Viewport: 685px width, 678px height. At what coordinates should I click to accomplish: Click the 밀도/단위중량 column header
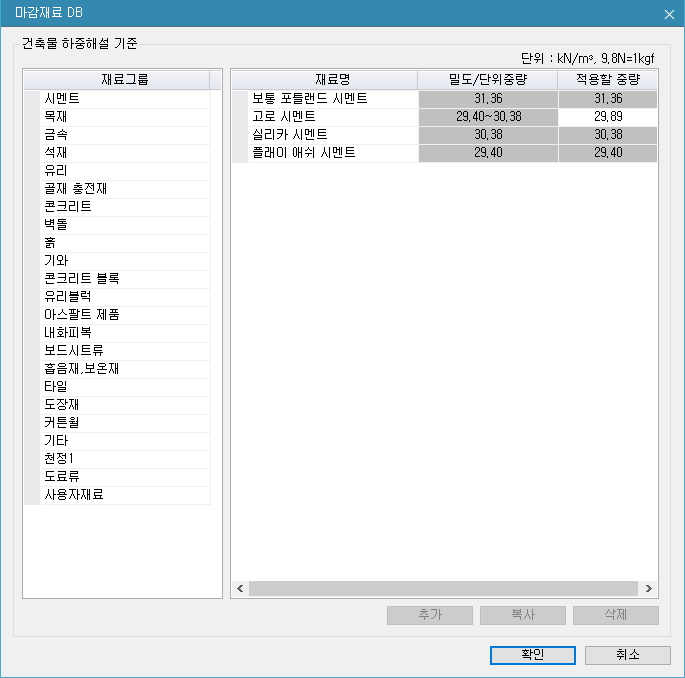click(x=488, y=80)
